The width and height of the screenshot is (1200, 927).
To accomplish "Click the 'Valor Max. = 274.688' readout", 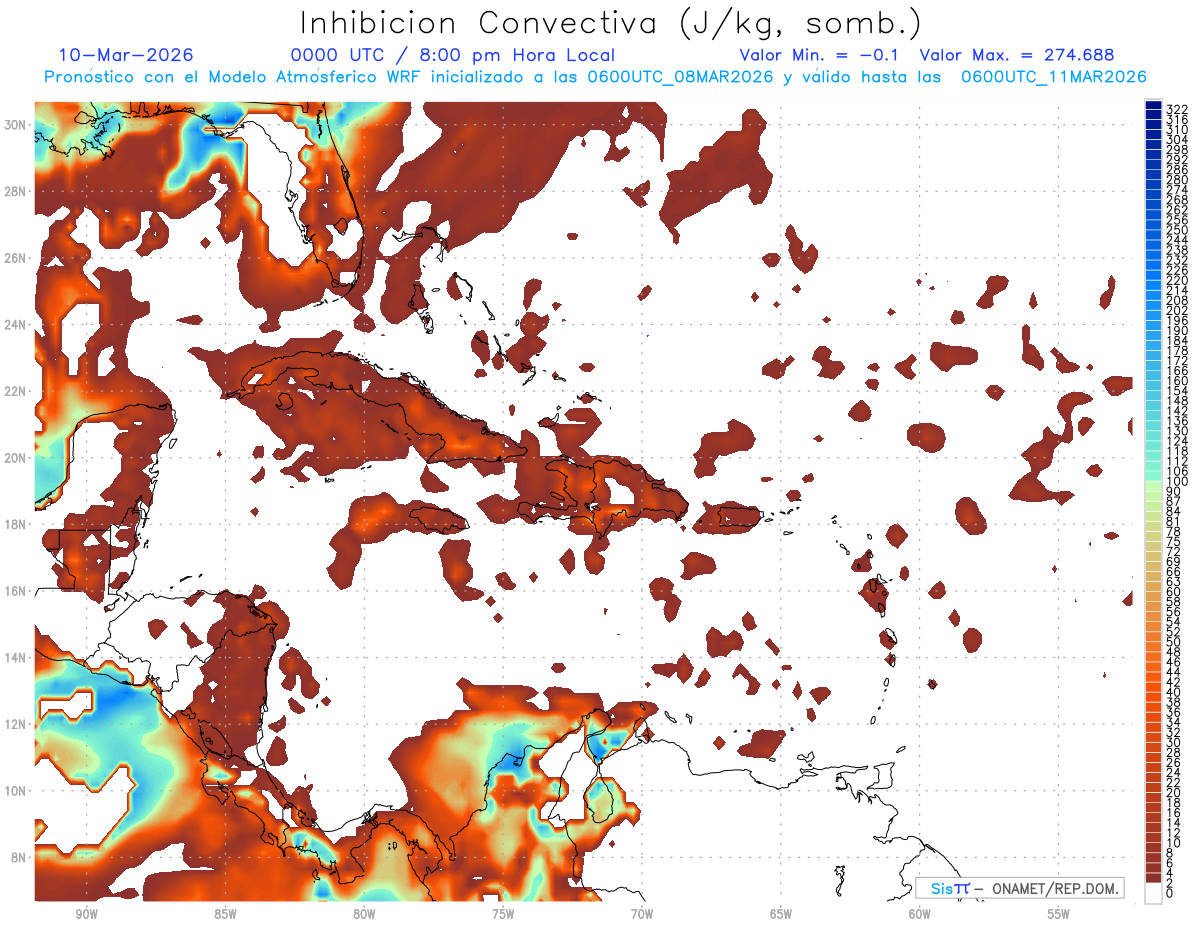I will tap(1017, 55).
